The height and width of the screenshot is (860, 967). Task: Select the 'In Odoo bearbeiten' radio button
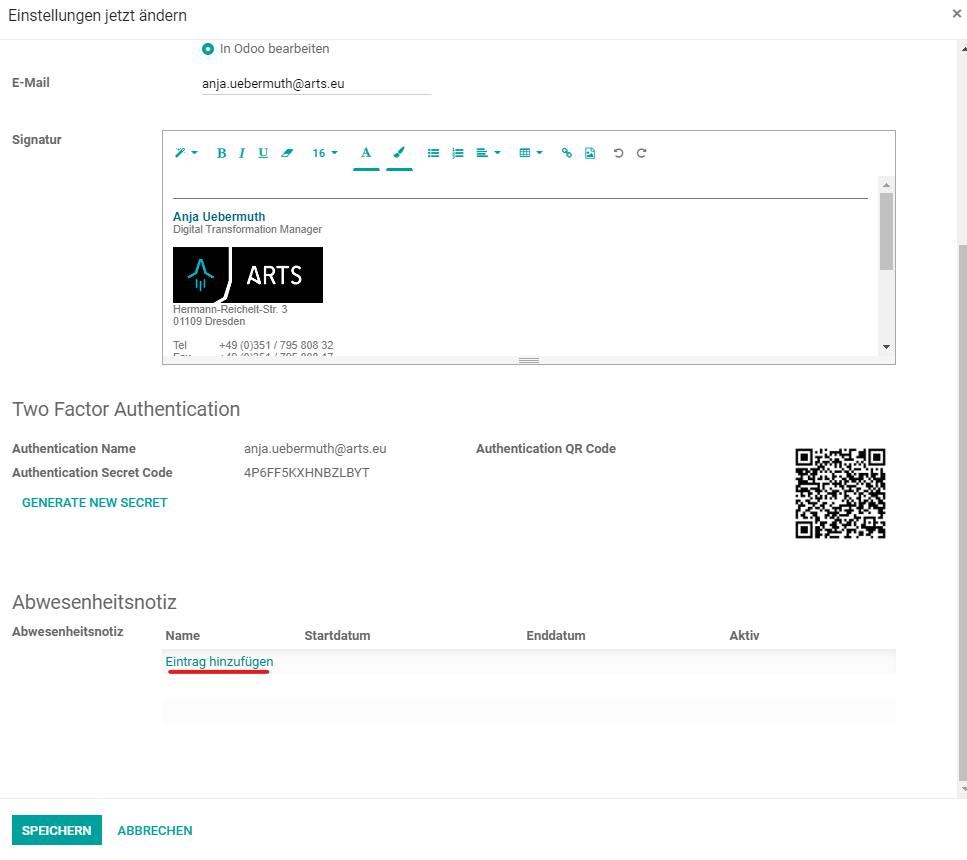(208, 49)
